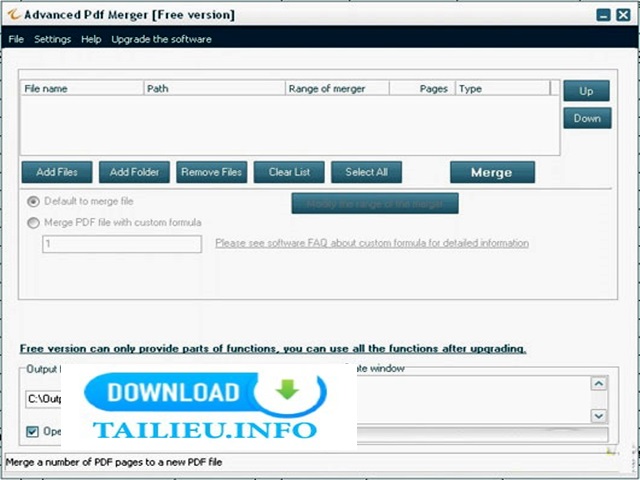Viewport: 640px width, 480px height.
Task: Open the software FAQ custom formula link
Action: pos(372,243)
